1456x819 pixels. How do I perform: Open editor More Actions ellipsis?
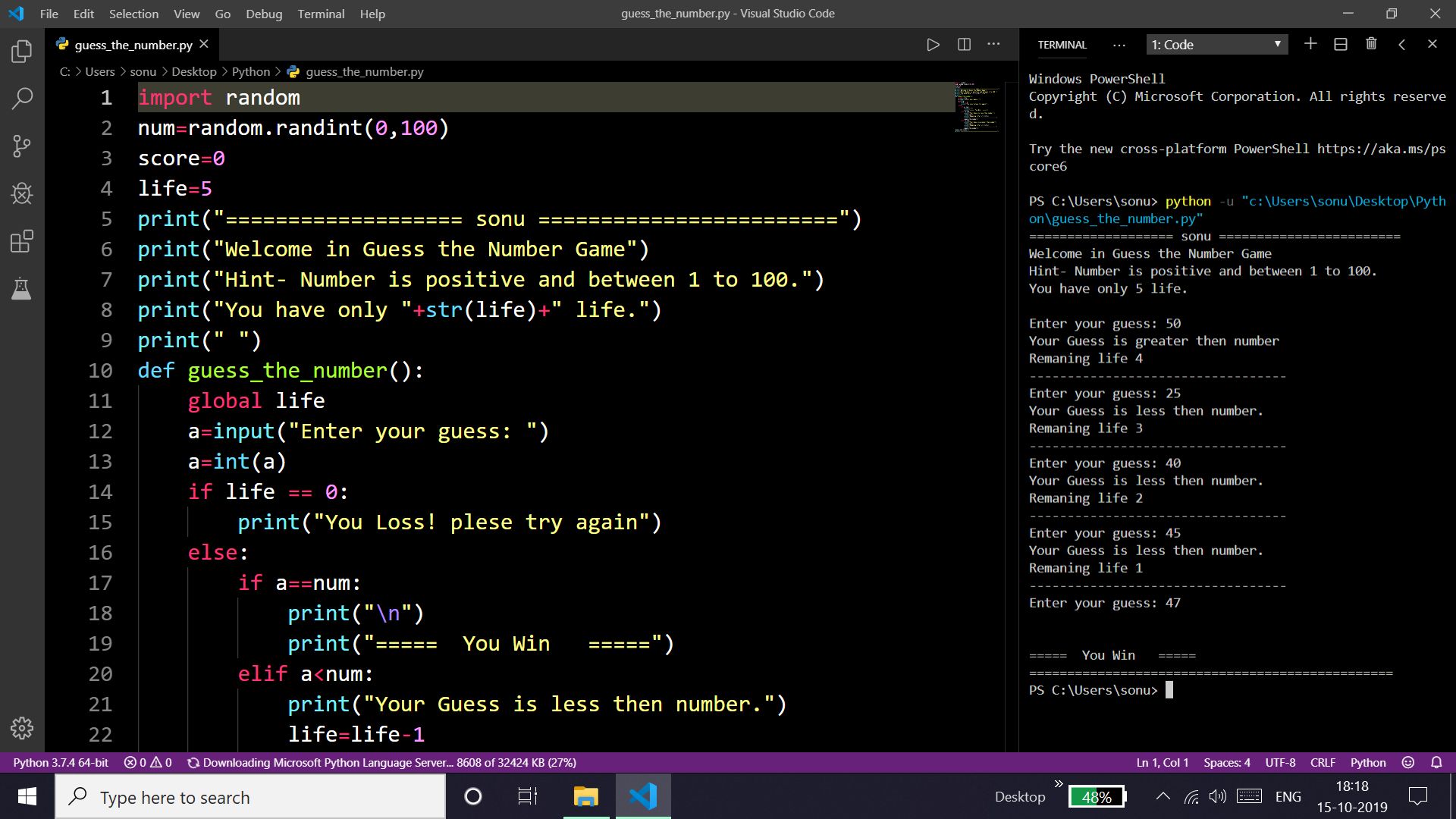pyautogui.click(x=993, y=45)
